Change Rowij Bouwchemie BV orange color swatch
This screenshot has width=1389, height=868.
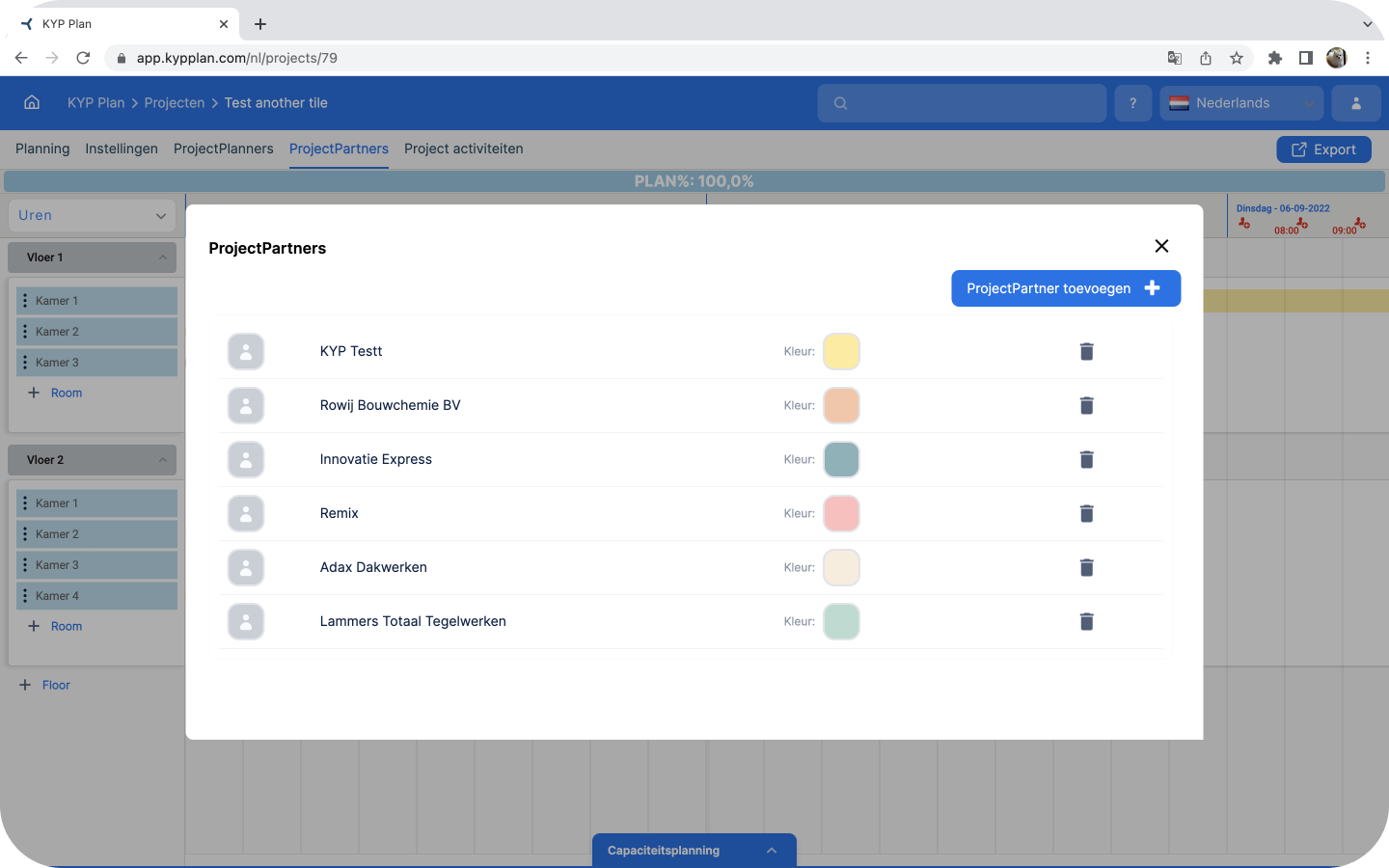click(x=841, y=405)
